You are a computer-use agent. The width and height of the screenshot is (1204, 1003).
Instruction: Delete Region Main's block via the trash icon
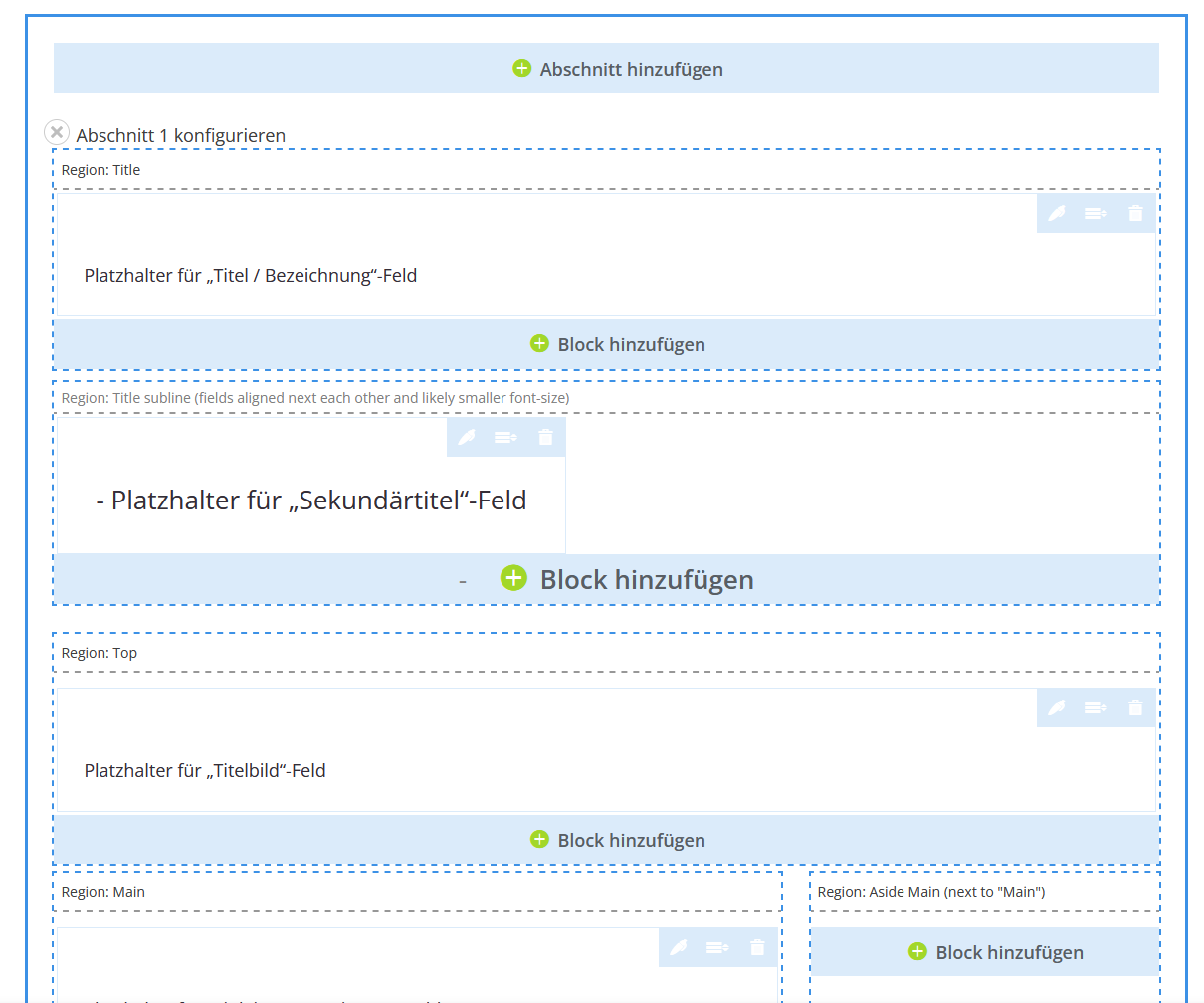click(757, 947)
